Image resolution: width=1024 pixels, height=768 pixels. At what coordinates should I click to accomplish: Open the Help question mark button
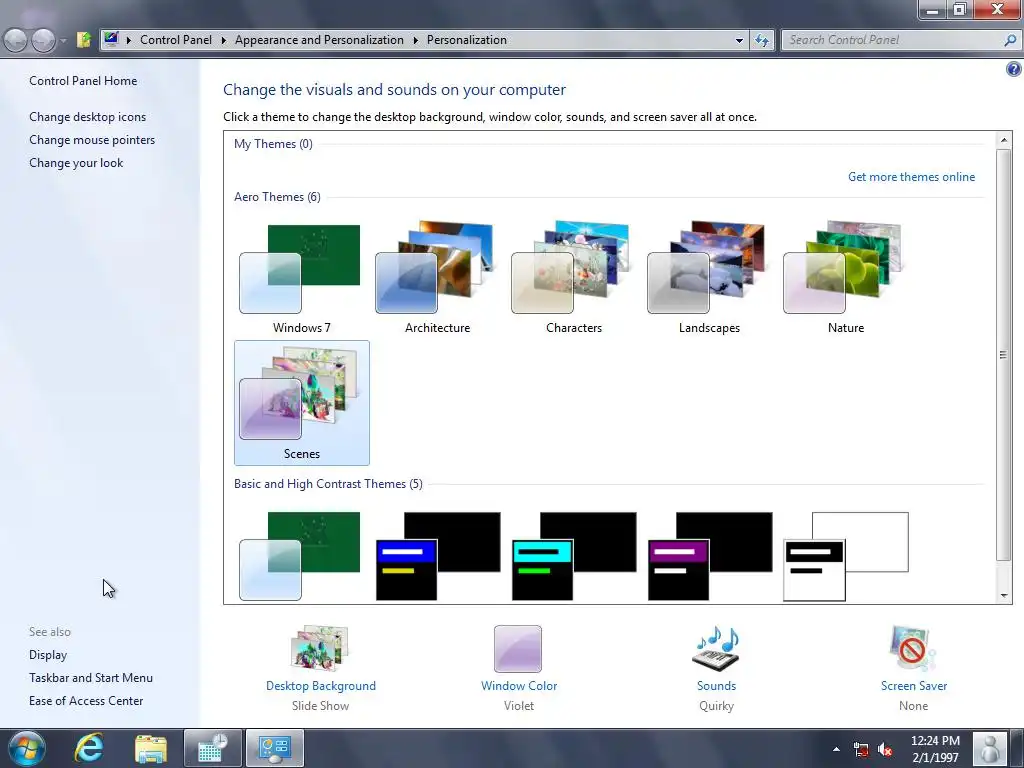pyautogui.click(x=1013, y=69)
